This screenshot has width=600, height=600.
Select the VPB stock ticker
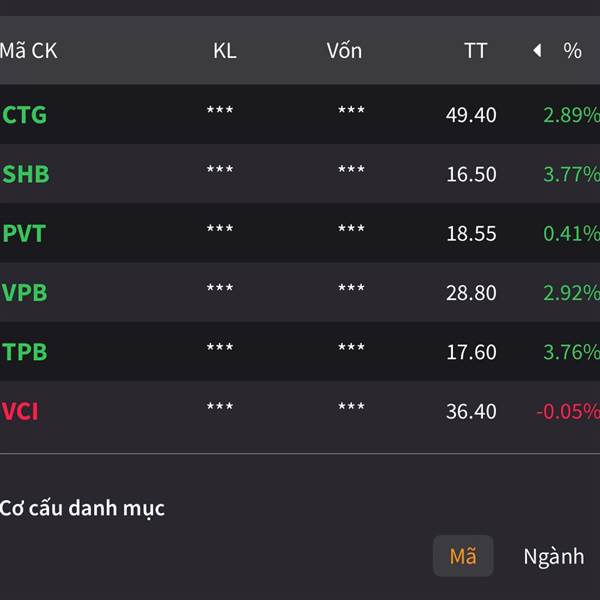coord(25,293)
